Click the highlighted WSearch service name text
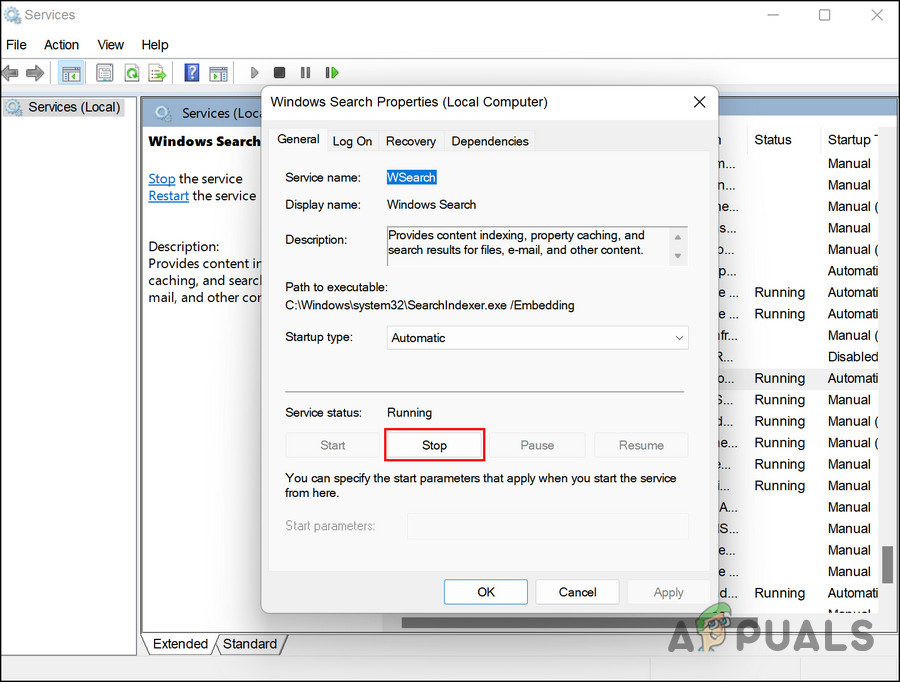Viewport: 900px width, 682px height. point(412,177)
